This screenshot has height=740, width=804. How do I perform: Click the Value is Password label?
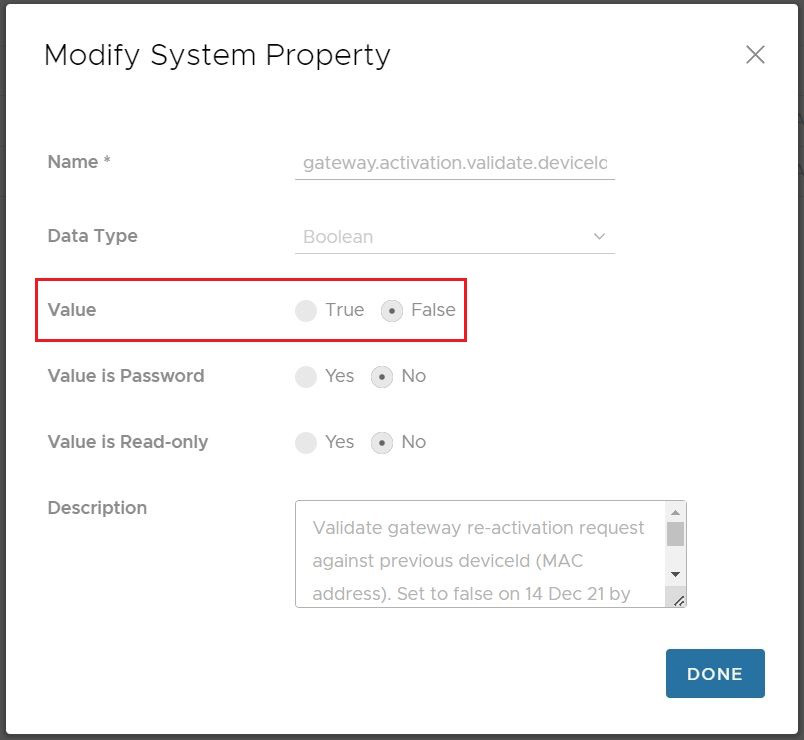tap(126, 376)
